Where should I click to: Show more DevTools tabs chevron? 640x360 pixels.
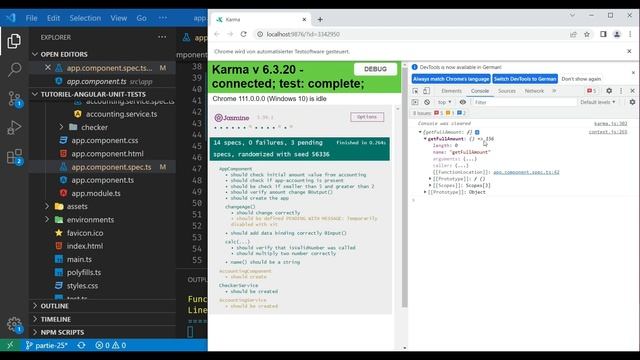554,91
